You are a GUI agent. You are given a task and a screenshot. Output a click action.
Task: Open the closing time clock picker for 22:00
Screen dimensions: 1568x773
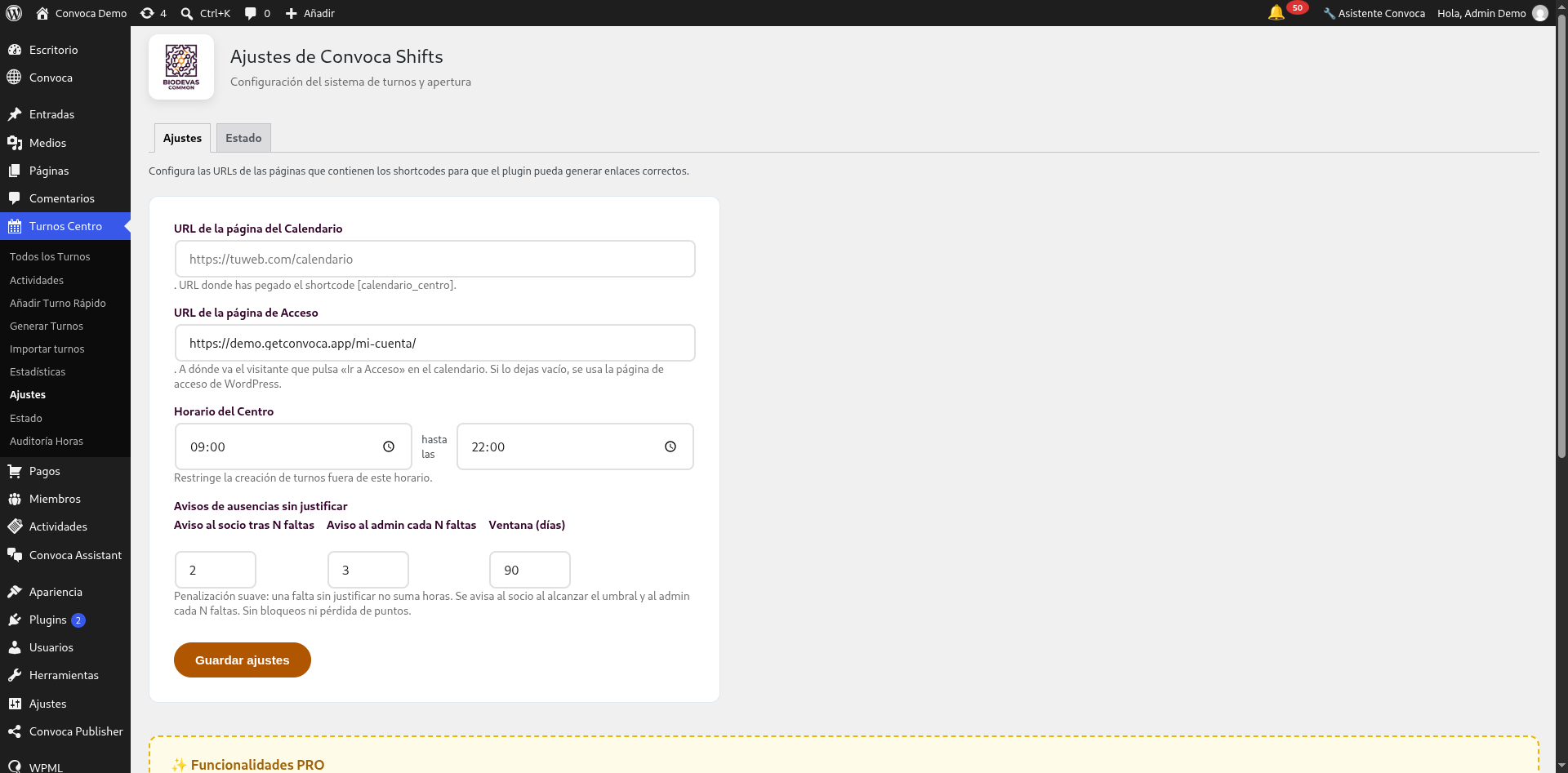pos(670,446)
